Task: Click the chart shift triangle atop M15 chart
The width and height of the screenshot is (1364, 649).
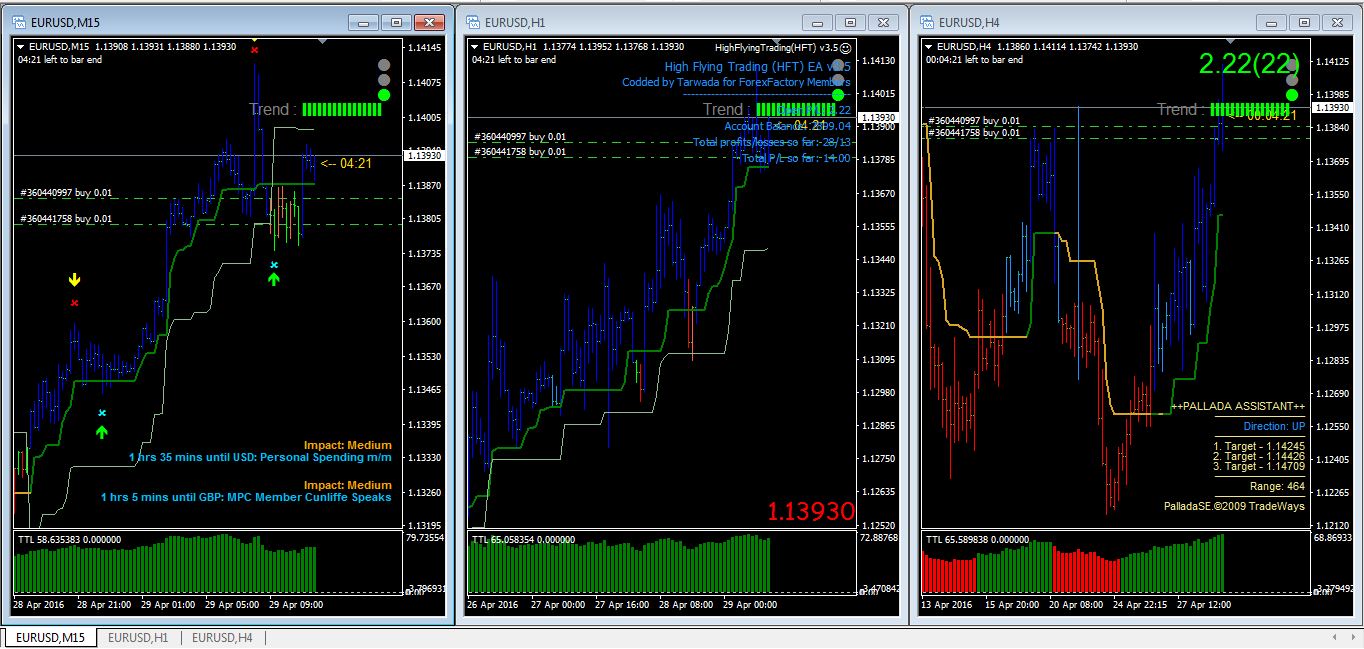Action: point(321,41)
